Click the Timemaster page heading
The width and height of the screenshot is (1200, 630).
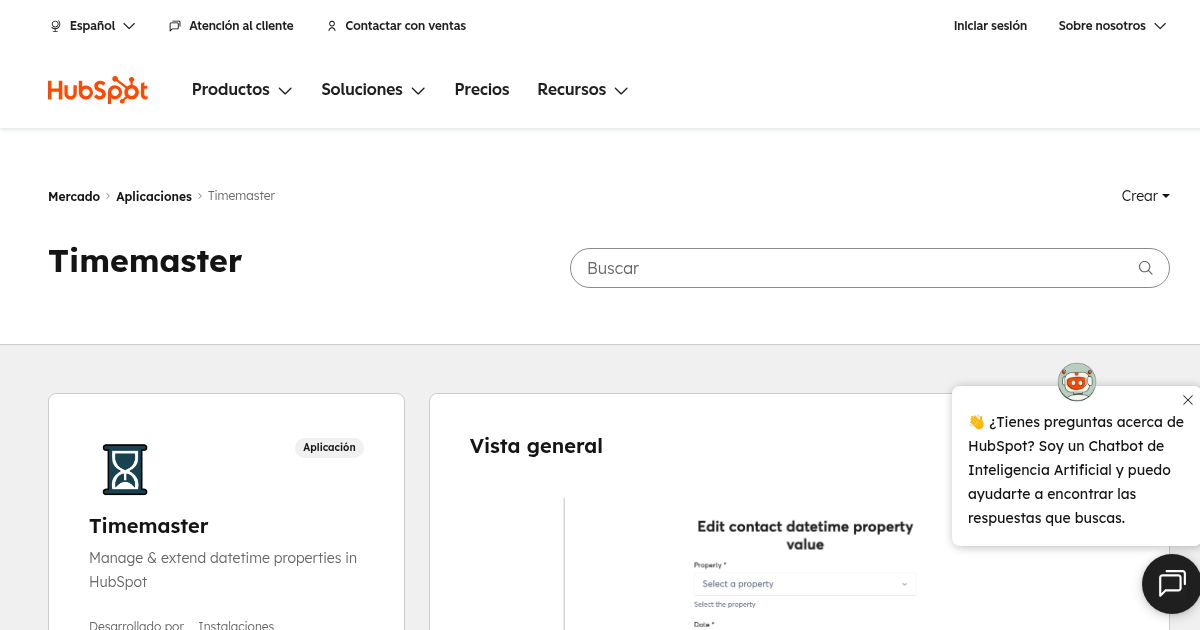click(x=145, y=262)
